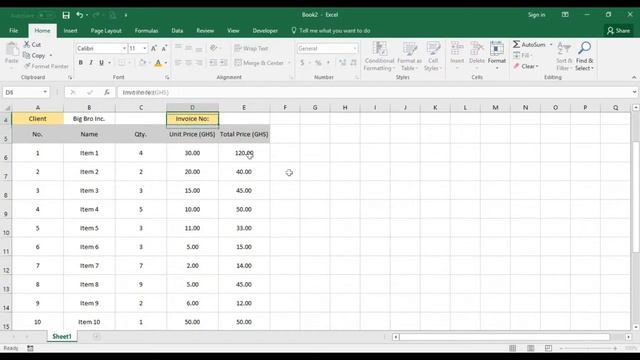Click the Share button
This screenshot has height=360, width=640.
[x=618, y=31]
